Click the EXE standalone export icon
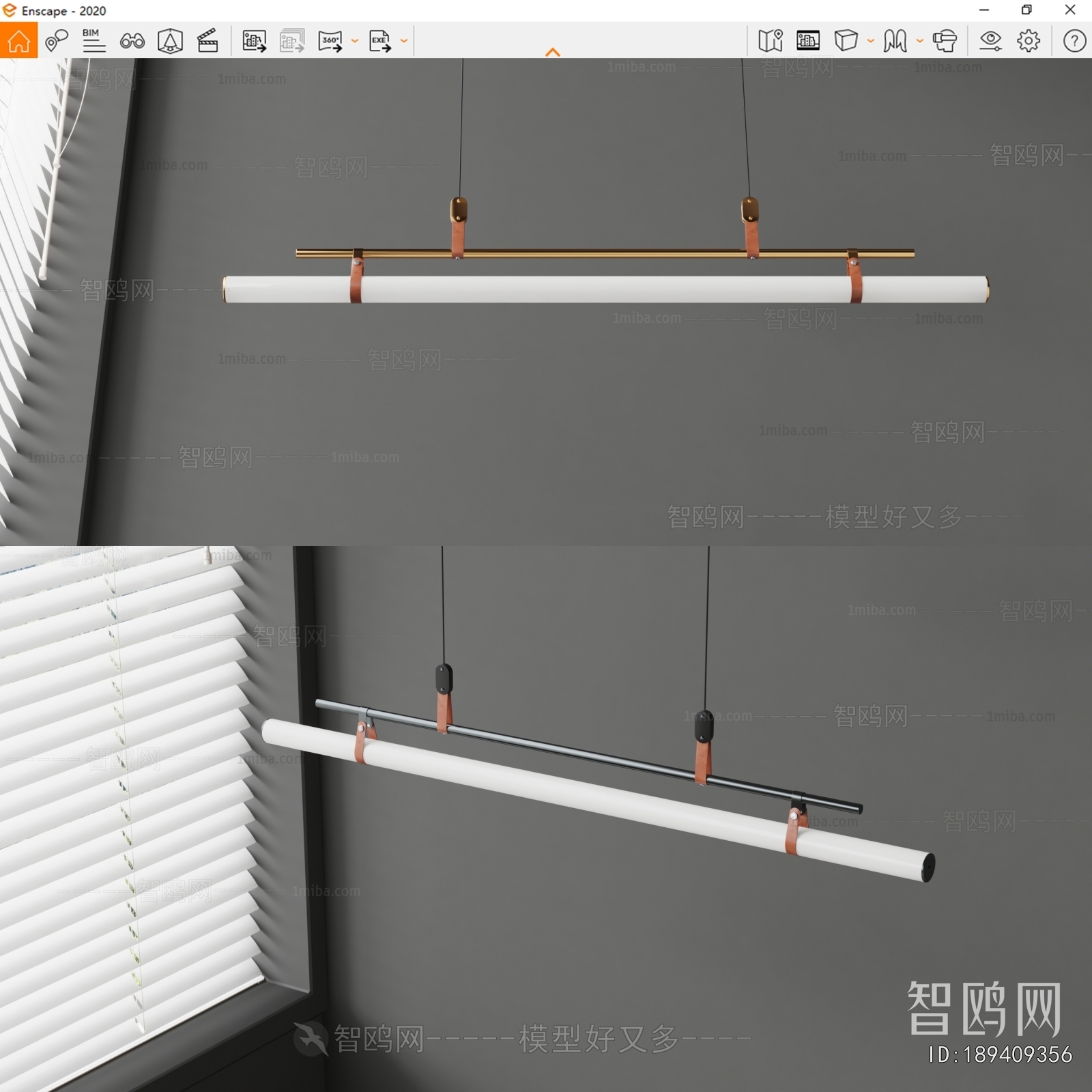 coord(380,41)
